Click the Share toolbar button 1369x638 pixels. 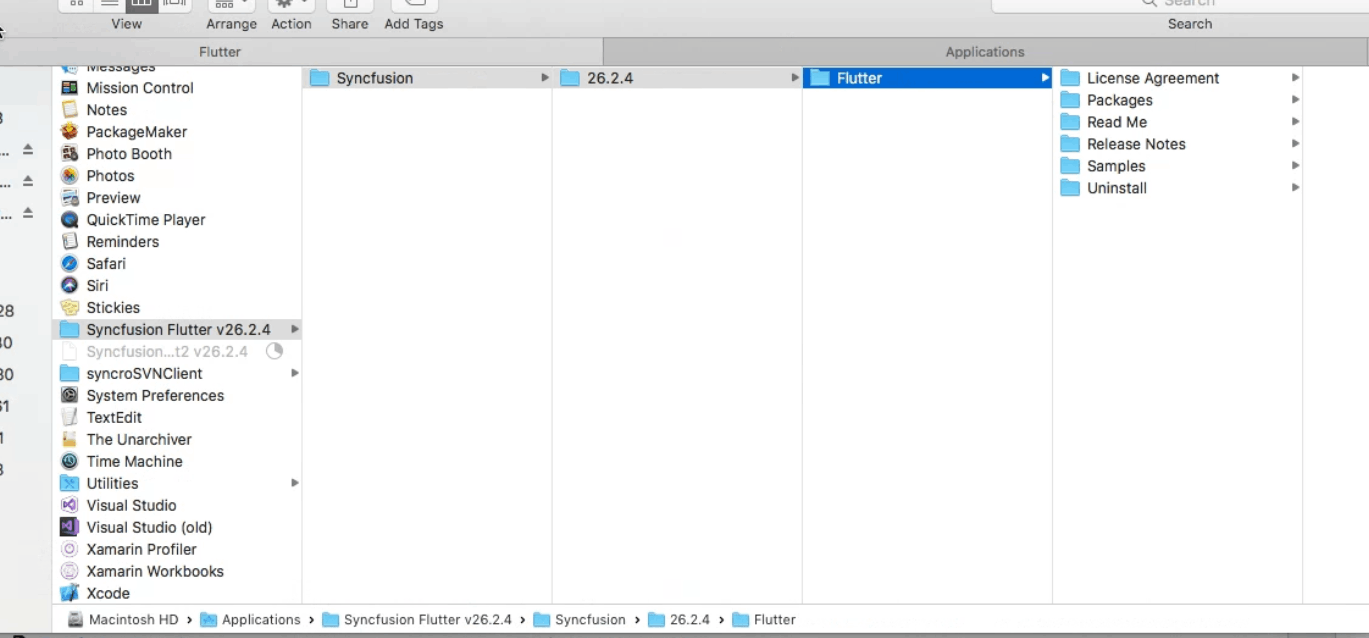350,5
